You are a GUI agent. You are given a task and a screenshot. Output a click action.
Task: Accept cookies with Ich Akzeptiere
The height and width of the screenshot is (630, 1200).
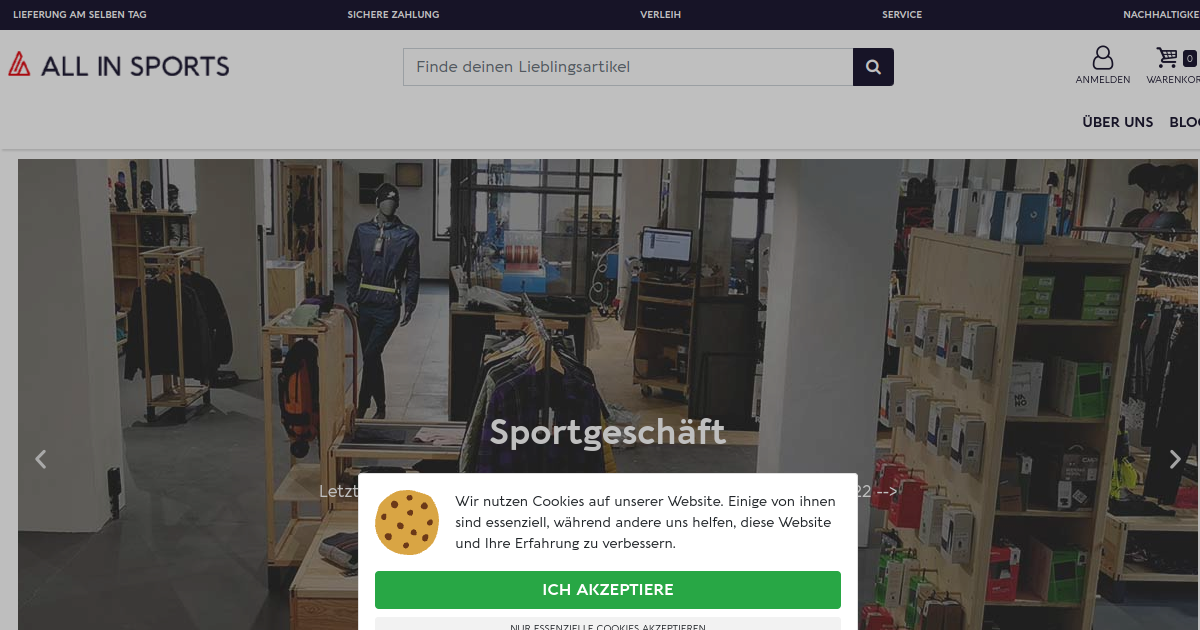pos(608,590)
